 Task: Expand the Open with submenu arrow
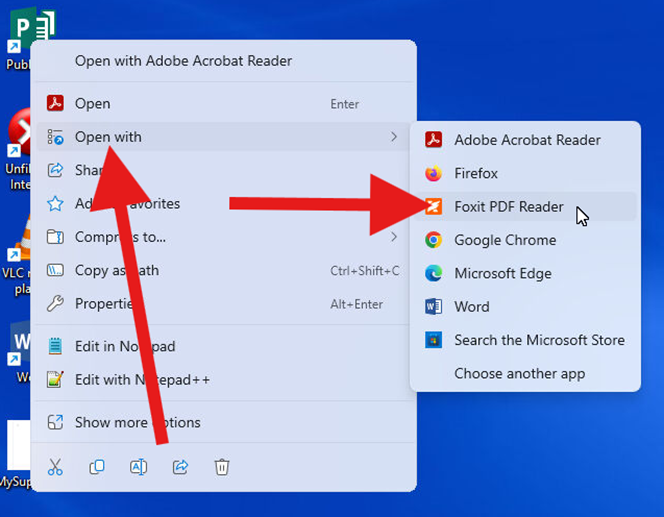pos(394,137)
